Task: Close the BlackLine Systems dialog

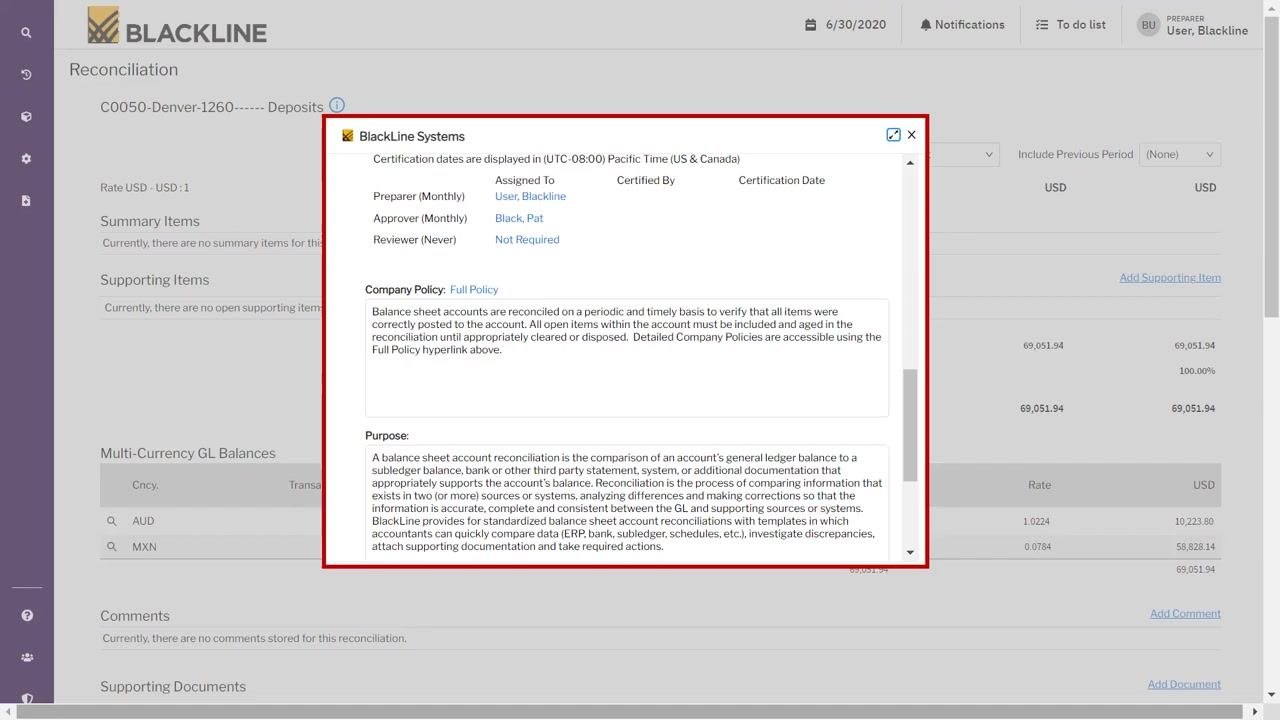Action: 911,135
